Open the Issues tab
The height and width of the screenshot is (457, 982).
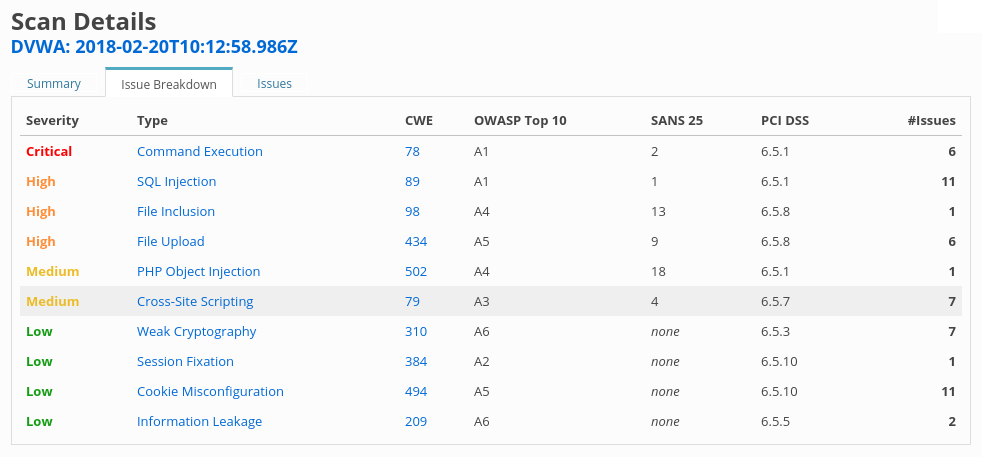coord(274,84)
